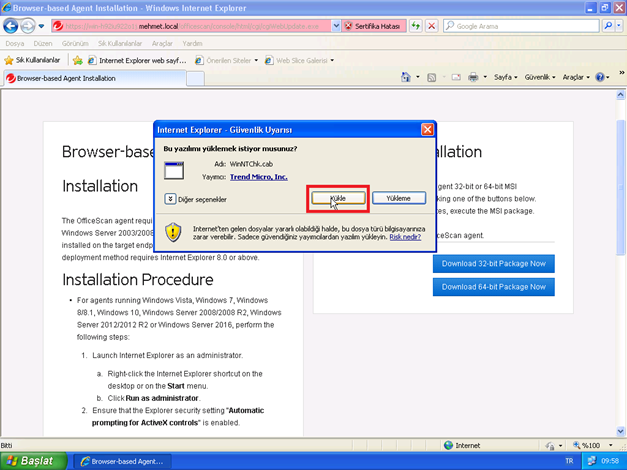Click the Forward navigation arrow
Screen dimensions: 627x470
point(28,26)
